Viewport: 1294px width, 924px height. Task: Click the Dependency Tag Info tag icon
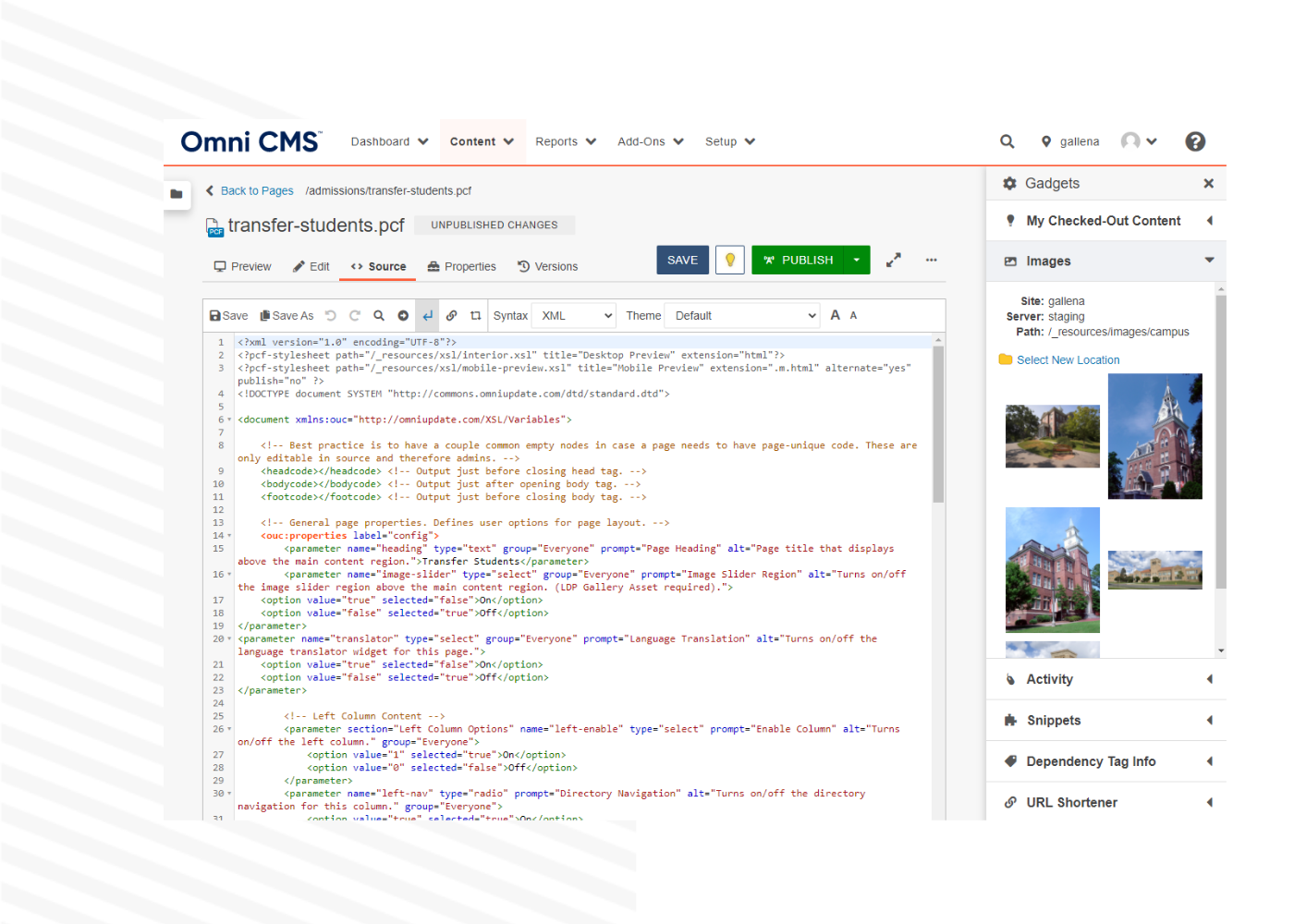tap(1010, 761)
